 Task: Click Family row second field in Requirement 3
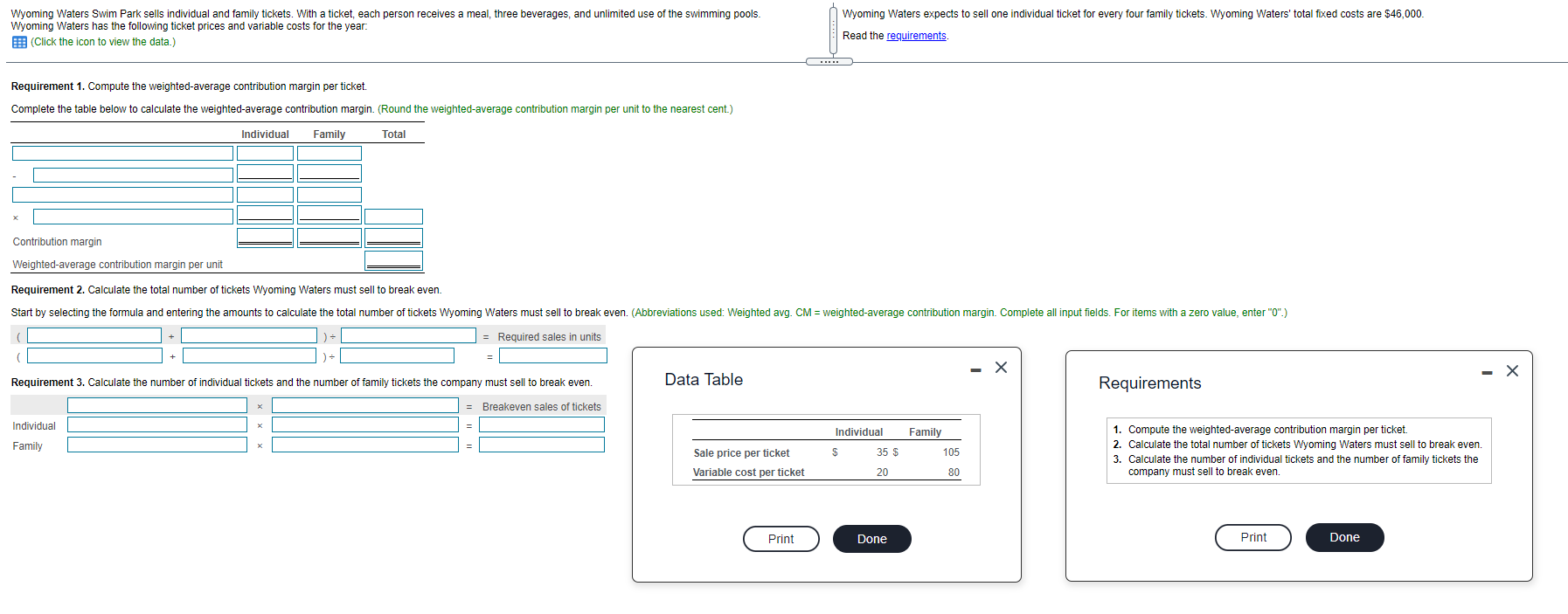point(365,445)
